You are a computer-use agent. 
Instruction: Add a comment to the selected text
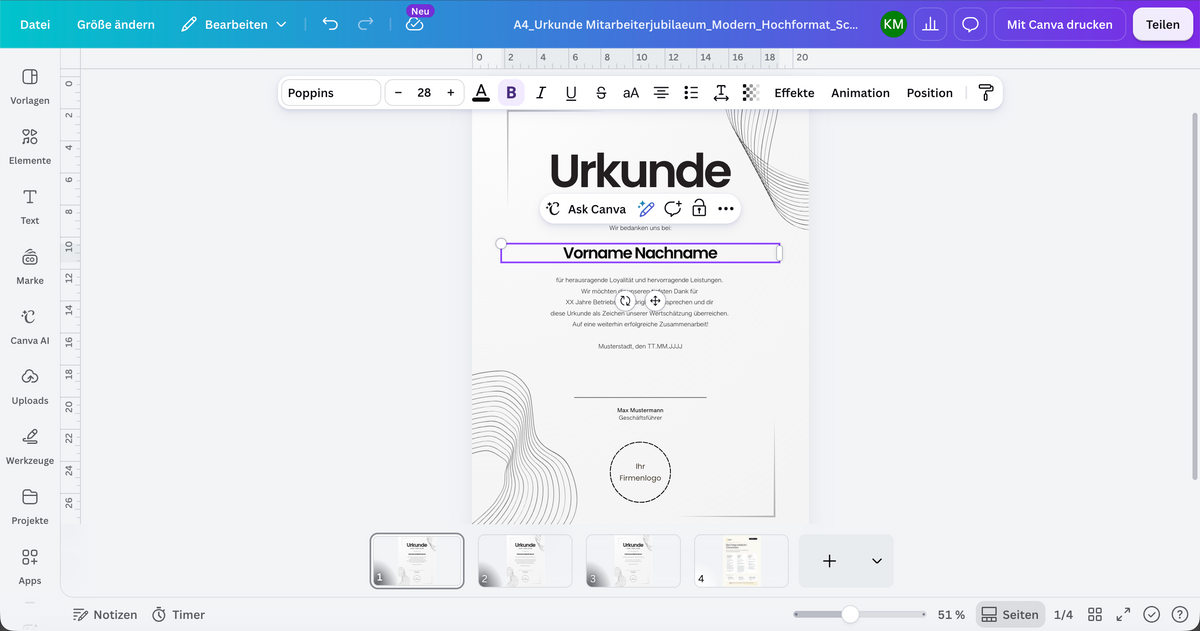(673, 209)
